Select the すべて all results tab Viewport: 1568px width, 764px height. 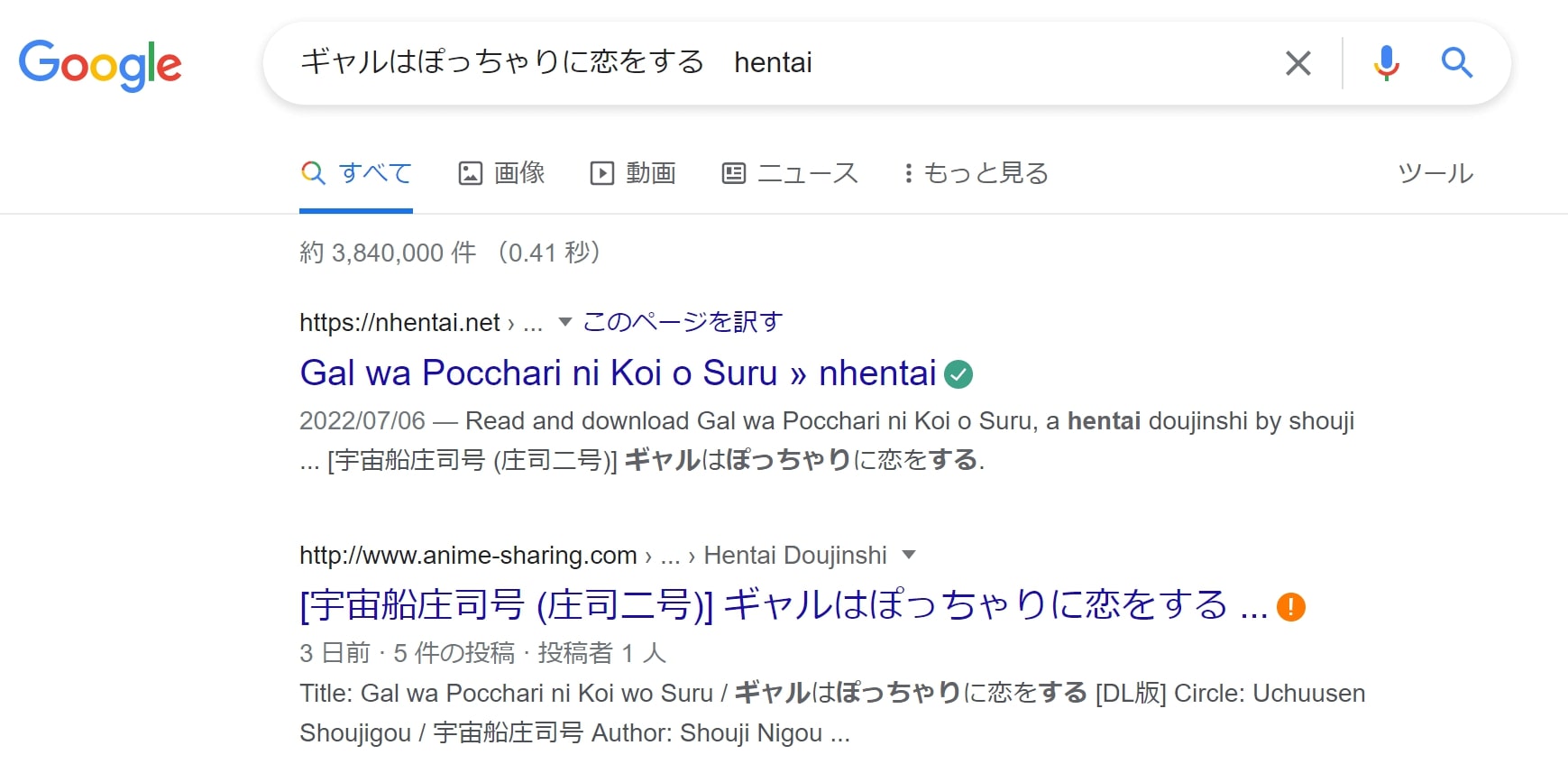click(356, 172)
